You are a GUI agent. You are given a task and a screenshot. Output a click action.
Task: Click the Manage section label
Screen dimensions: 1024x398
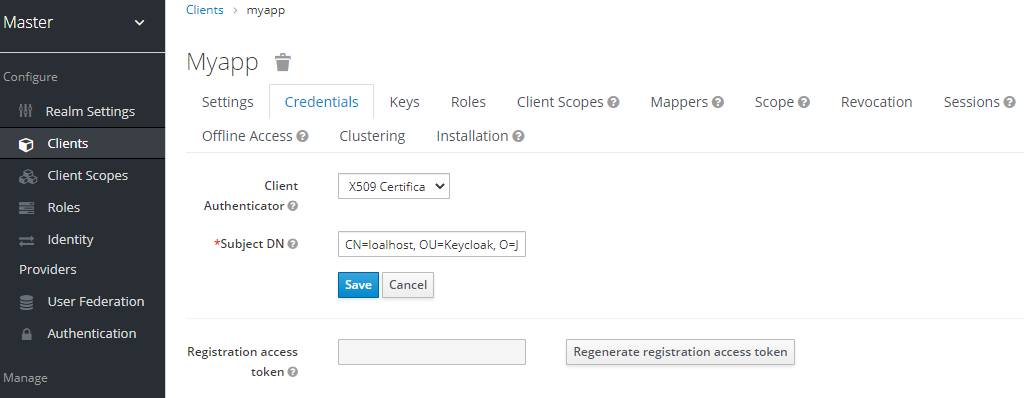[25, 378]
